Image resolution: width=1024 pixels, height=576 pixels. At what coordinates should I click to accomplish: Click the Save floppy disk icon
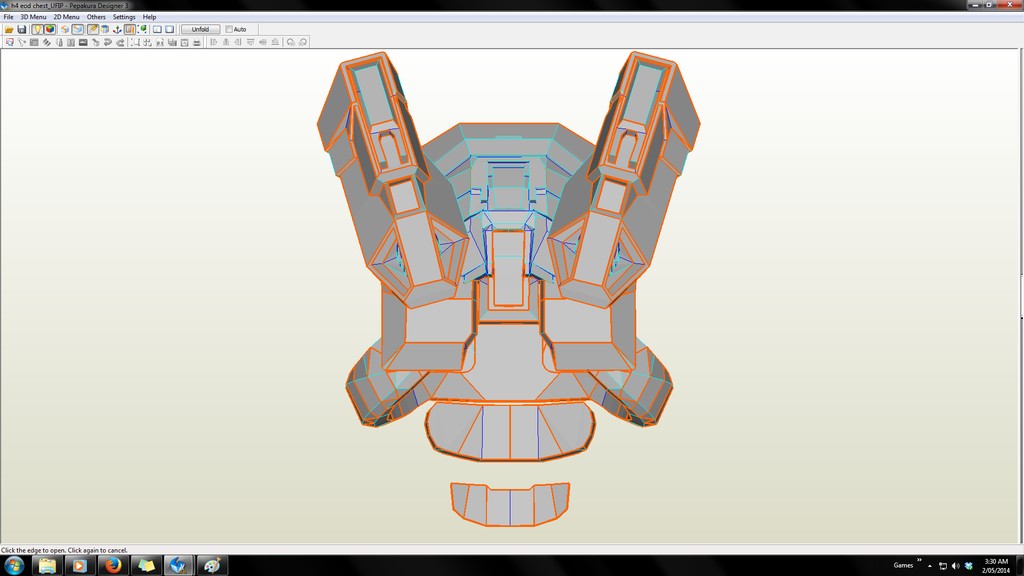(x=22, y=29)
